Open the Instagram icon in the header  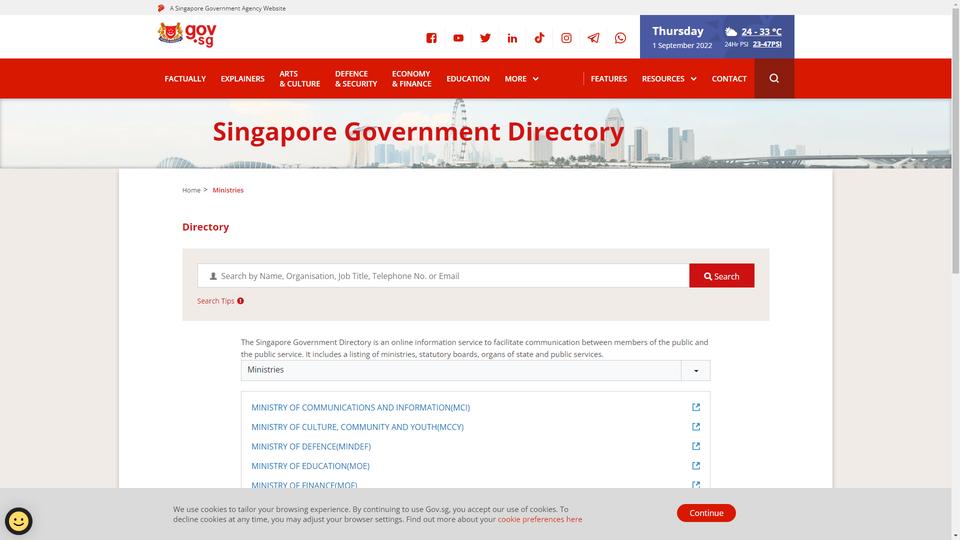(x=566, y=38)
